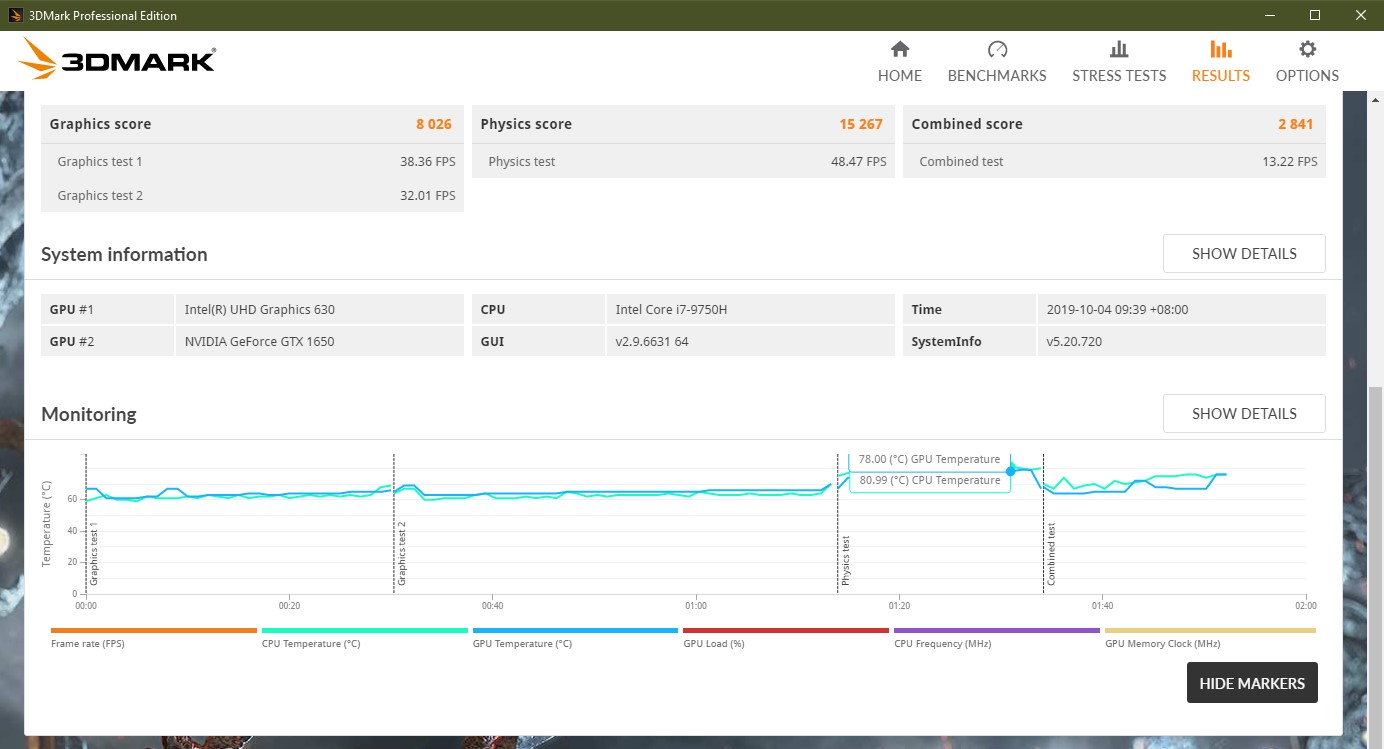Screen dimensions: 1384x749
Task: Click the Temperature (°C) axis label
Action: pos(47,524)
